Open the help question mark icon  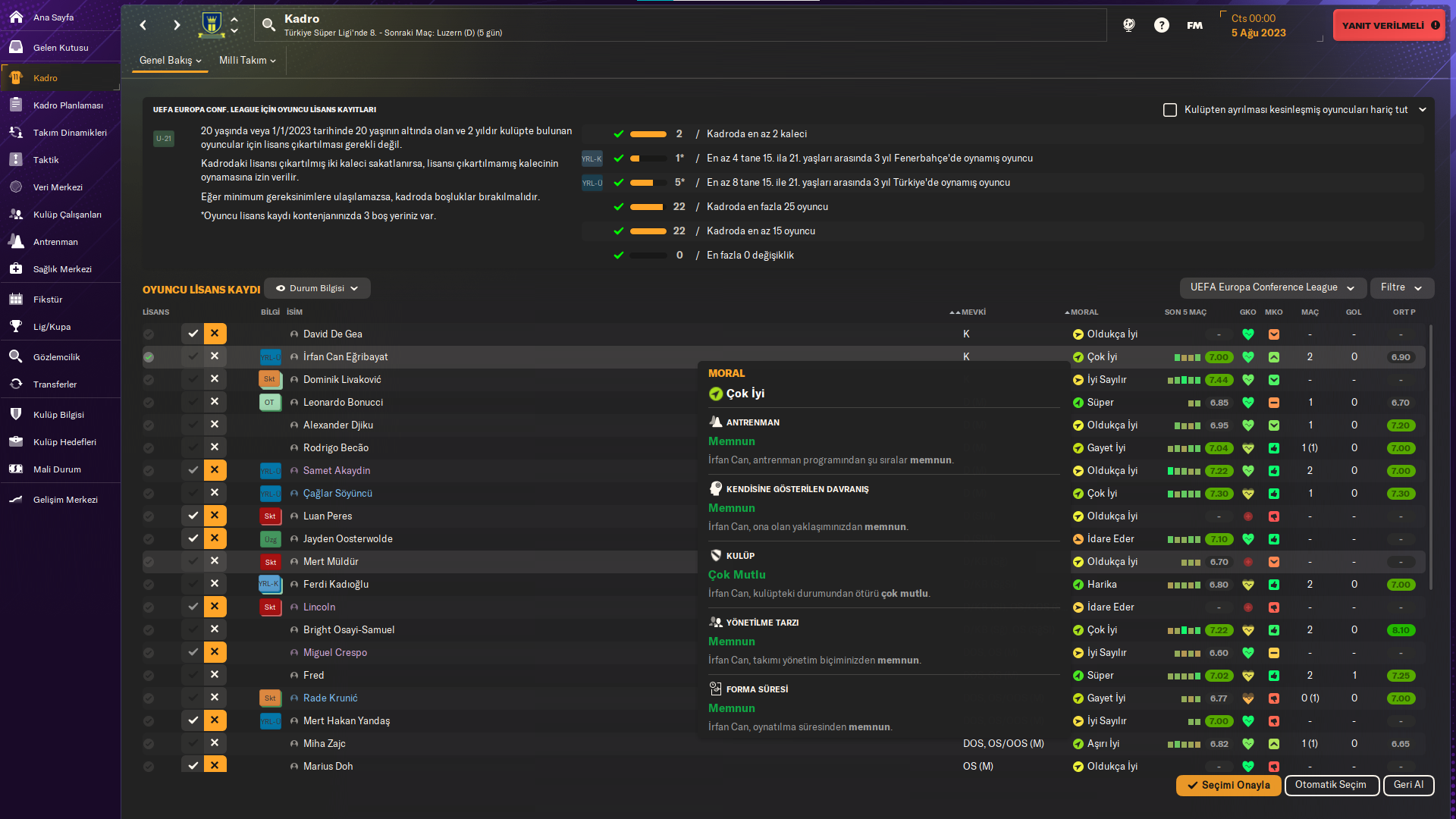(x=1161, y=25)
